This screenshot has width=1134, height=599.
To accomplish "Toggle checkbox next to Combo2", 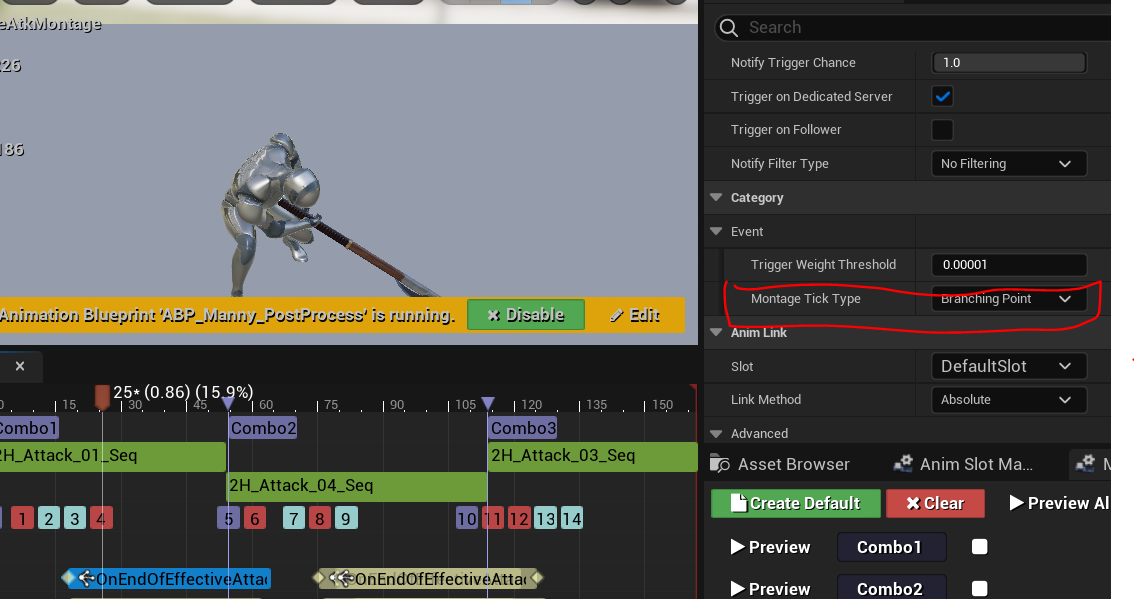I will pos(979,588).
